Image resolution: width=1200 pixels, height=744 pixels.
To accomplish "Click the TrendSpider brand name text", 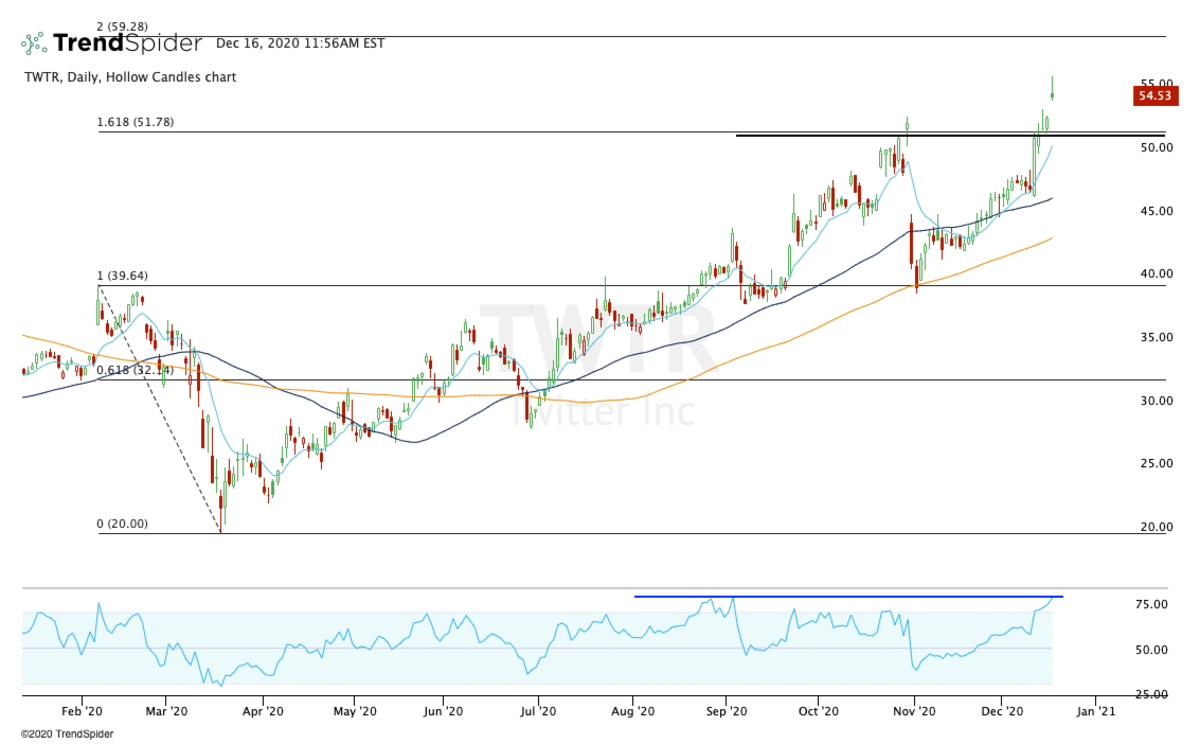I will 128,43.
